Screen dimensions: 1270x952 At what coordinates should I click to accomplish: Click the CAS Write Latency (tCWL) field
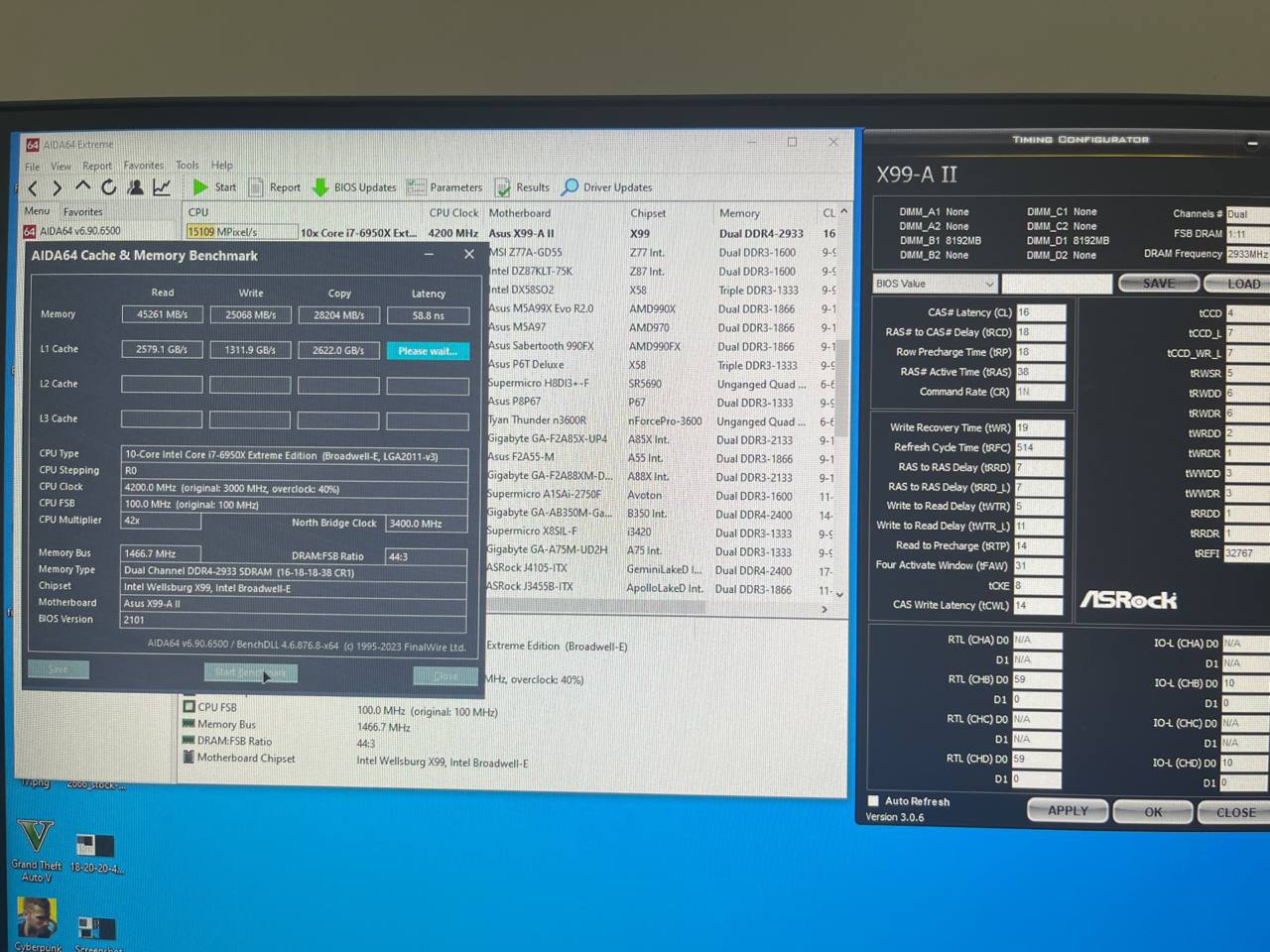tap(1038, 605)
